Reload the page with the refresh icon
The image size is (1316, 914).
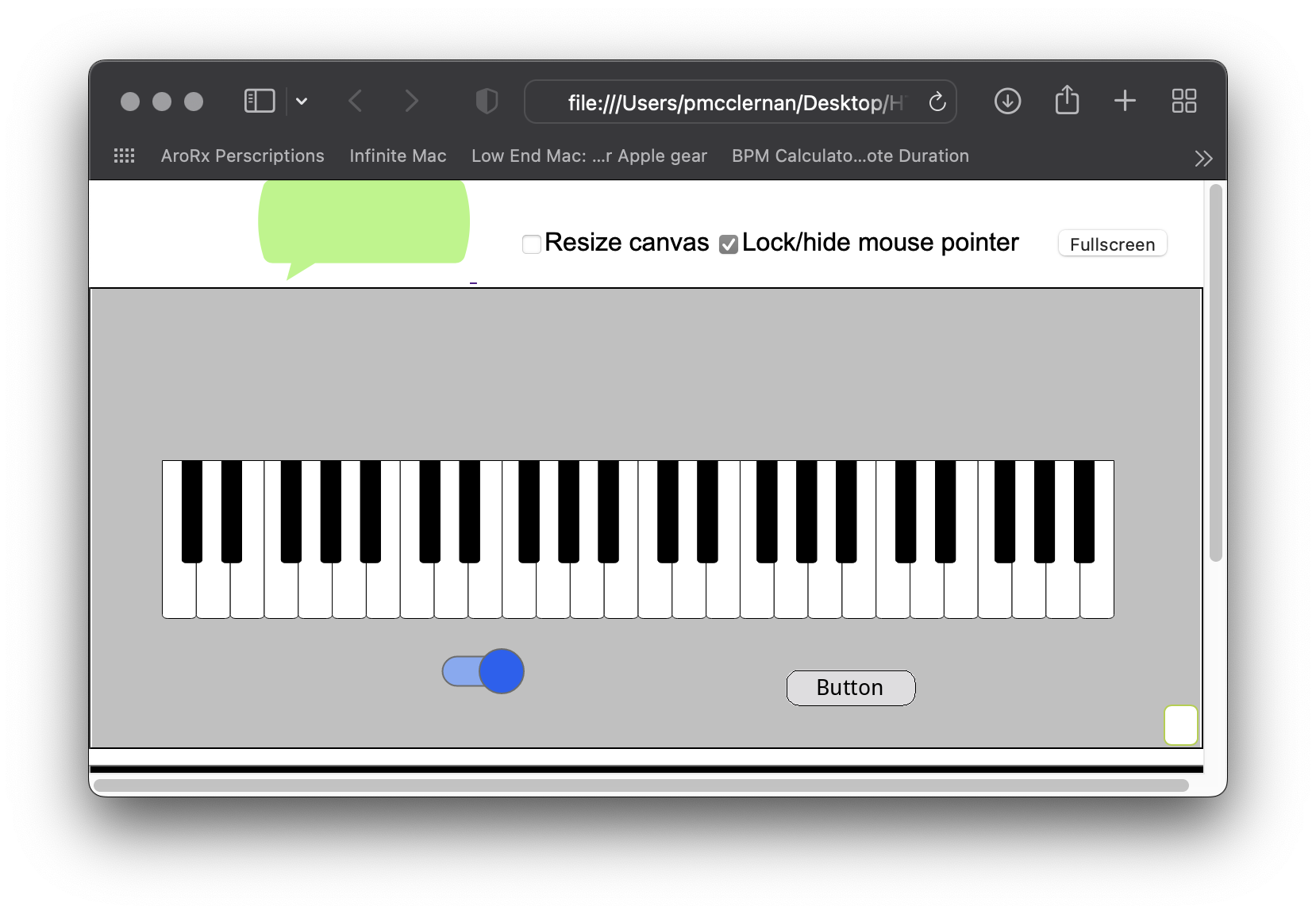pos(937,102)
